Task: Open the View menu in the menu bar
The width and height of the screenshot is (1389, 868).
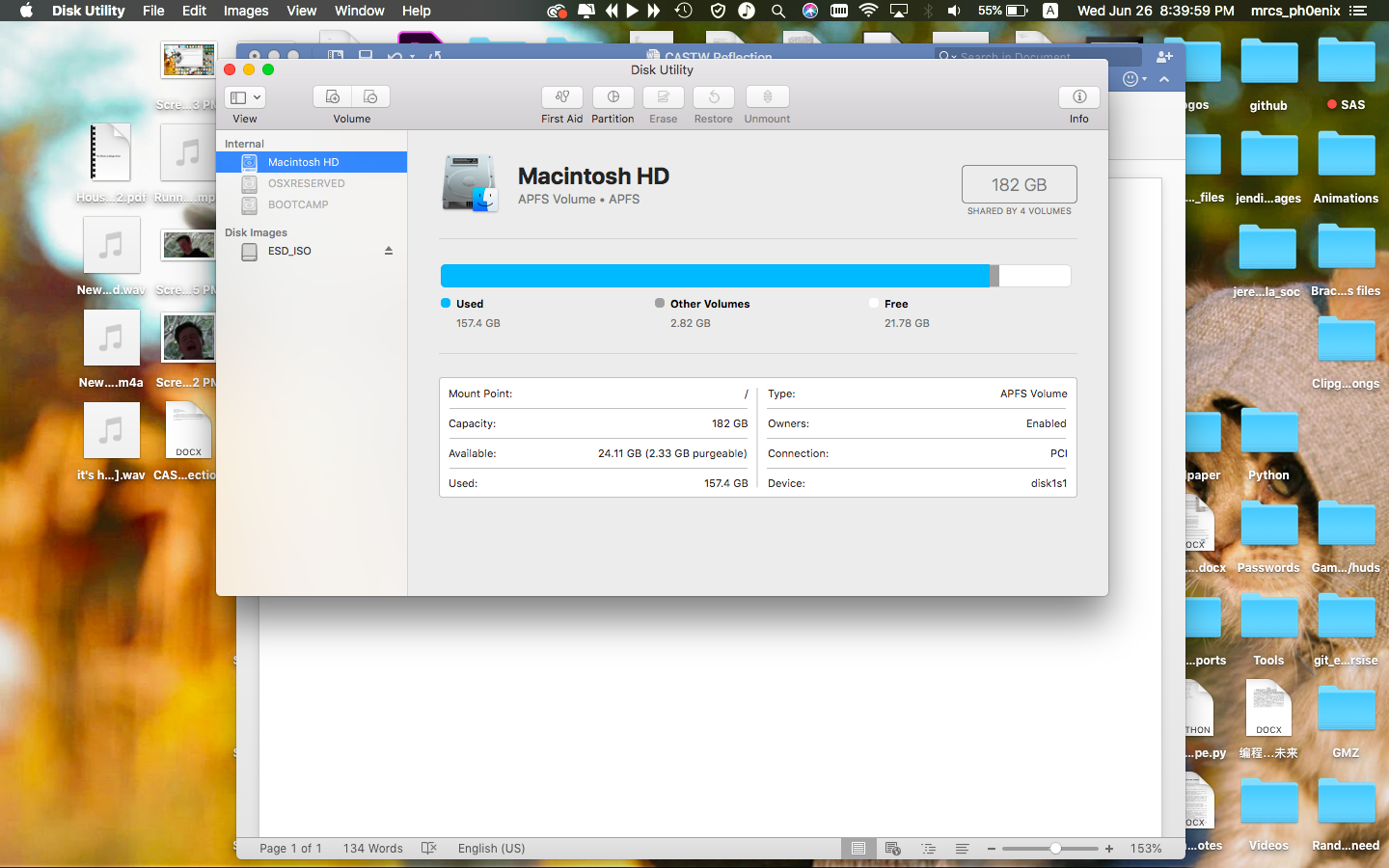Action: point(302,11)
